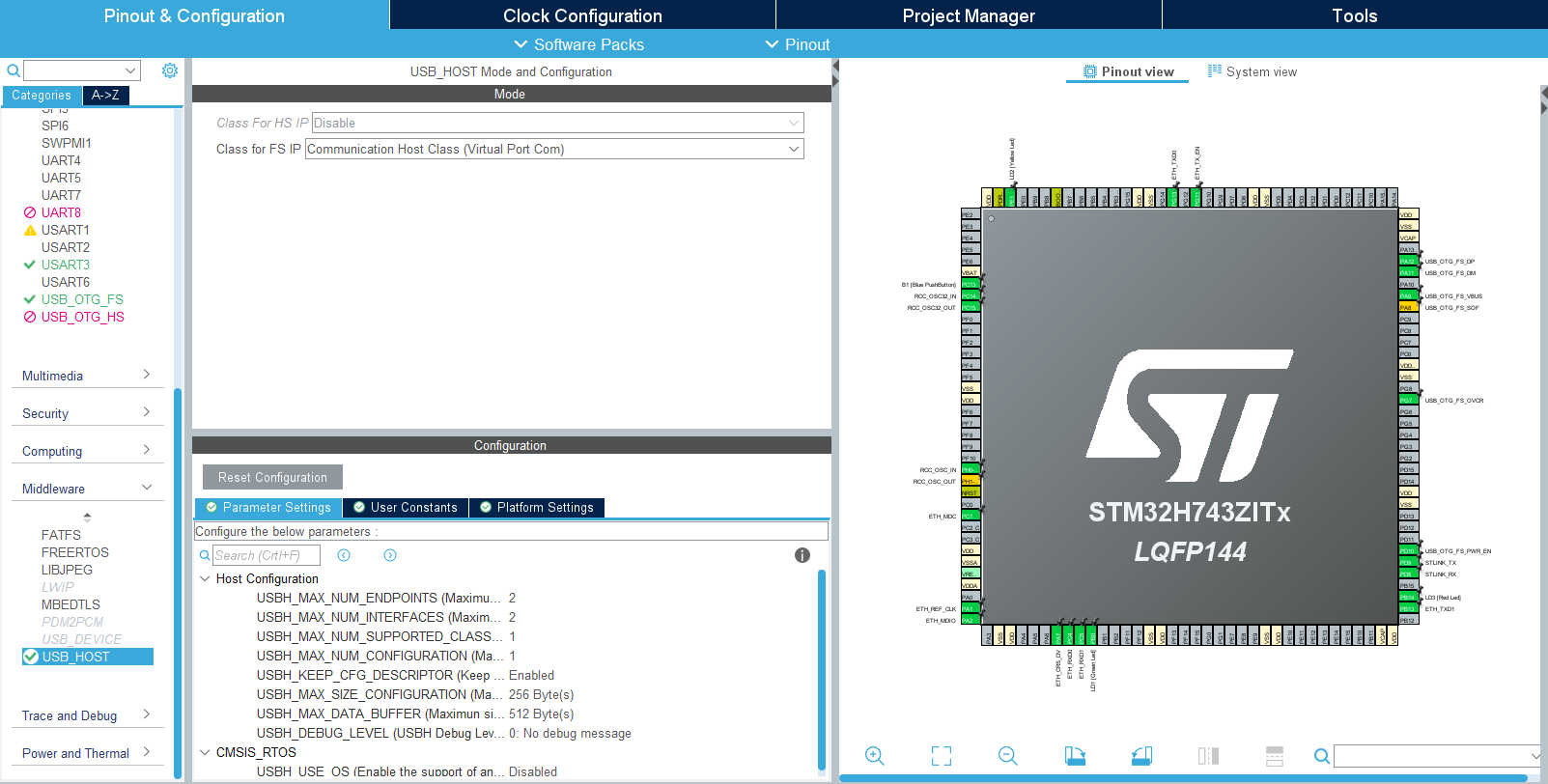The image size is (1548, 784).
Task: Open the settings gear in the categories panel
Action: point(170,70)
